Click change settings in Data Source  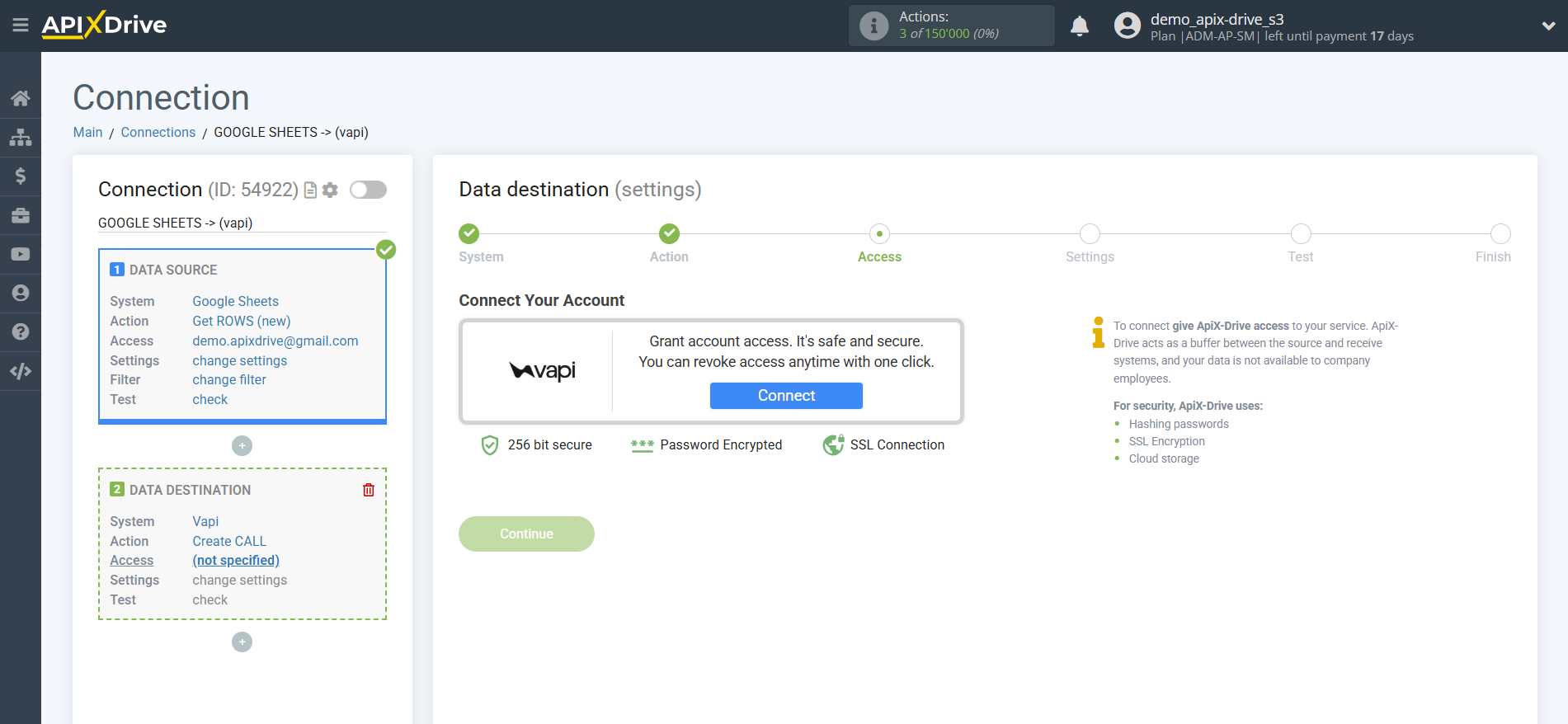pos(240,360)
